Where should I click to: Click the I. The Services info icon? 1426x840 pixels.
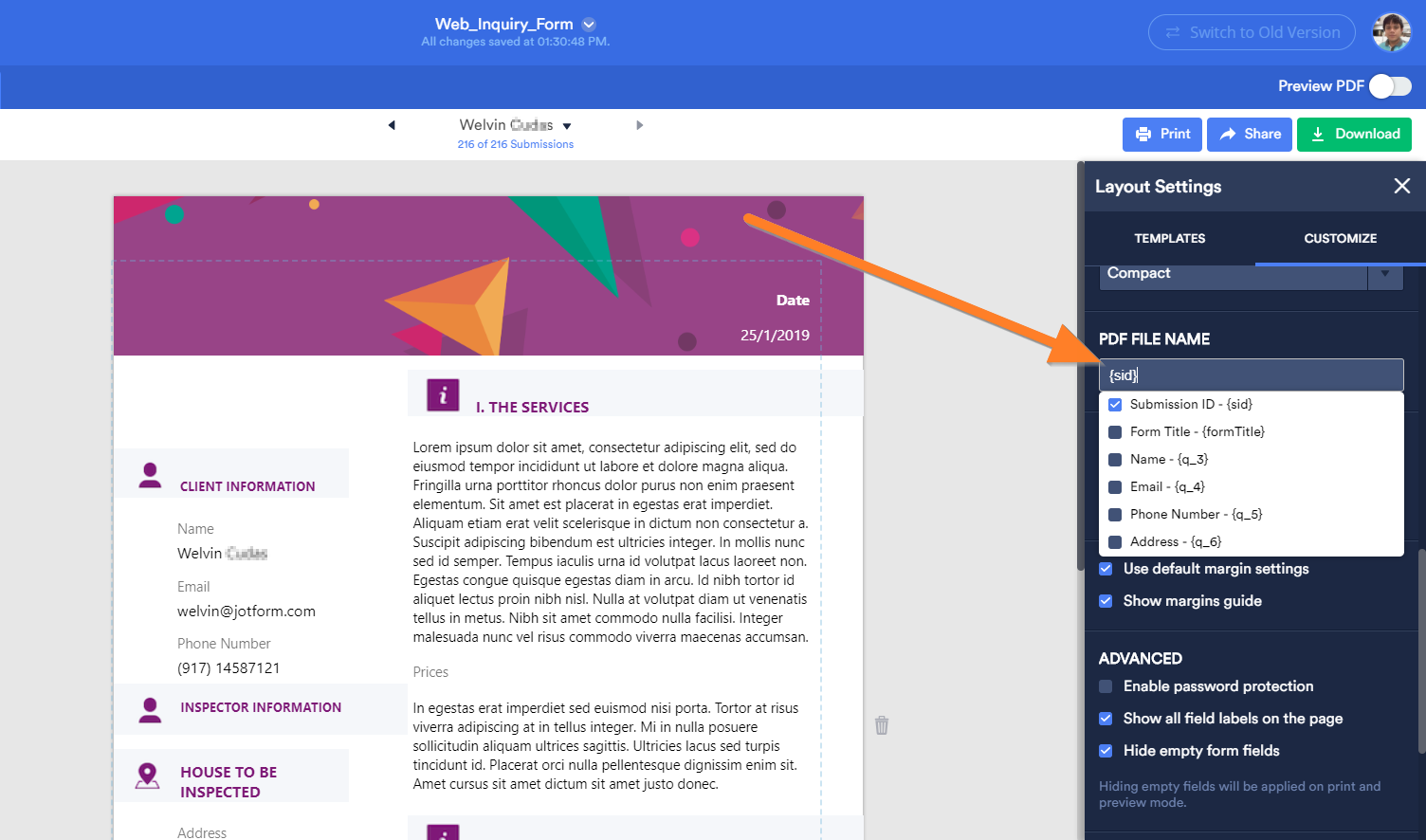[443, 395]
